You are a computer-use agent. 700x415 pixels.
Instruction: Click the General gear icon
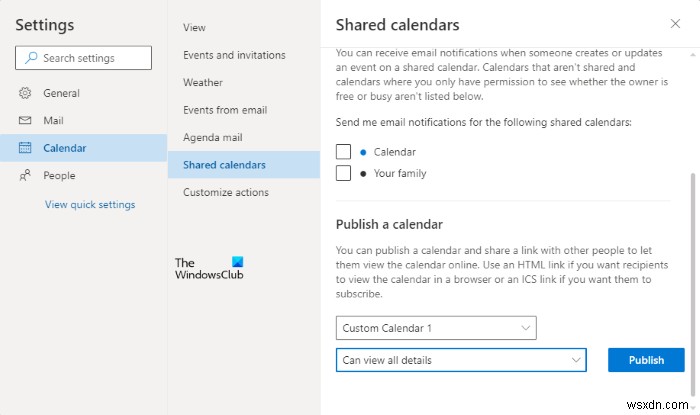pyautogui.click(x=25, y=93)
